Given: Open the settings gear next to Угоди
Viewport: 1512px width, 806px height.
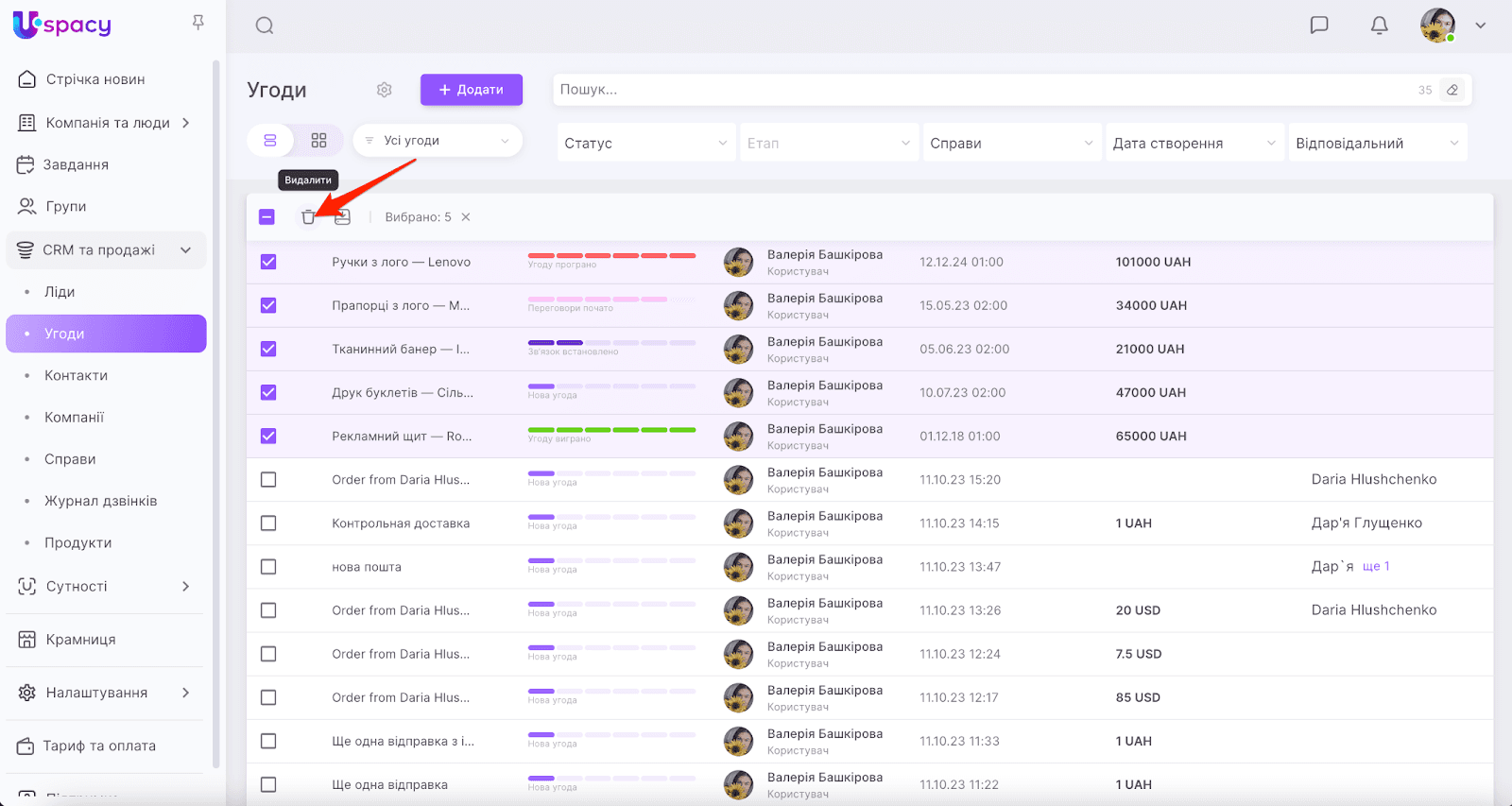Looking at the screenshot, I should 384,90.
